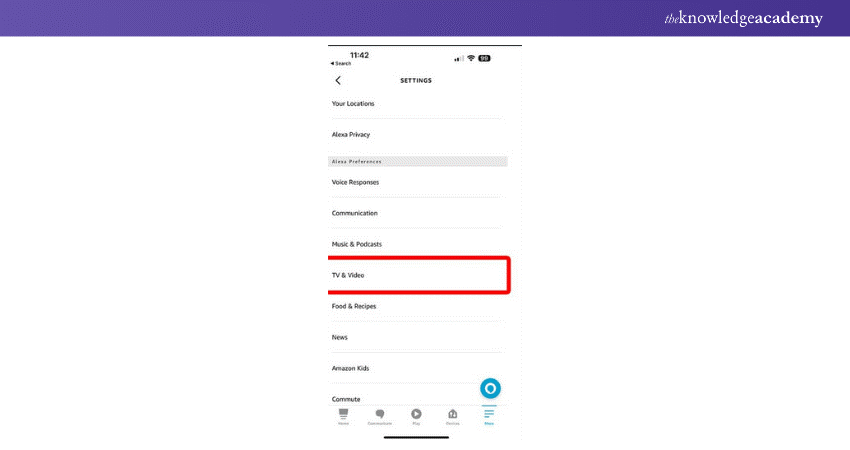Open Voice Responses settings

tap(417, 182)
